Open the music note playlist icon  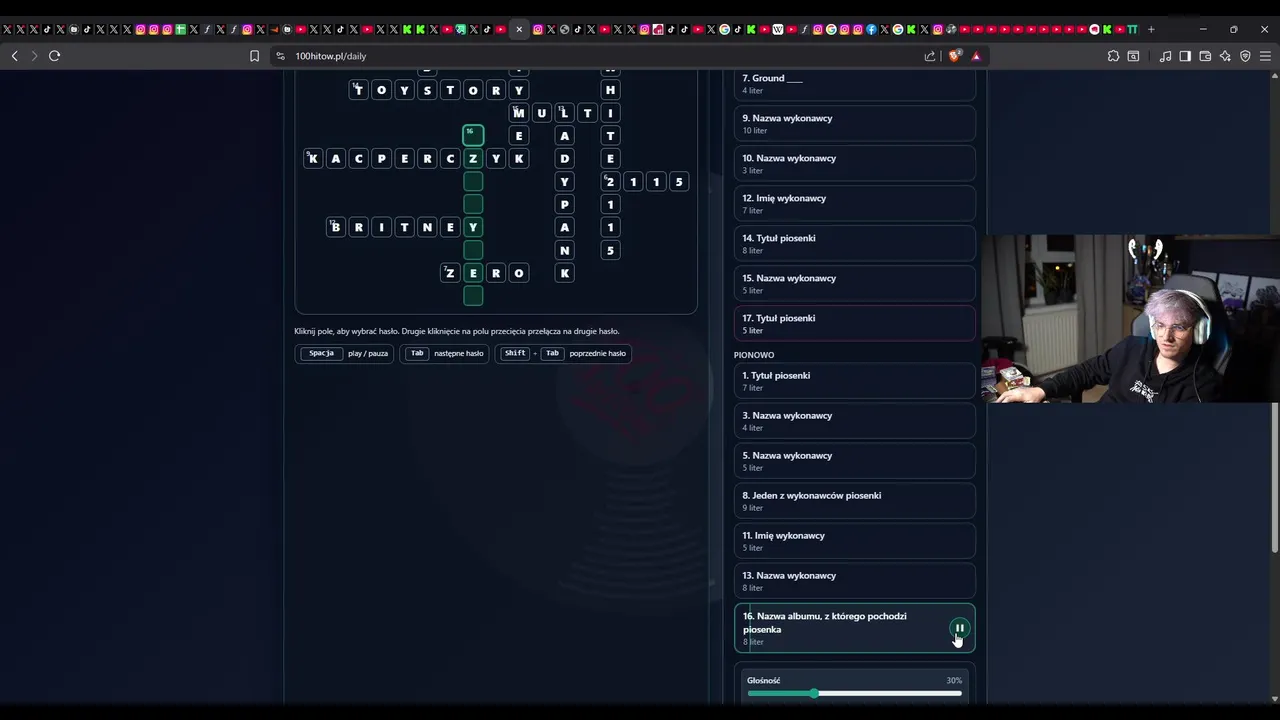(1165, 56)
